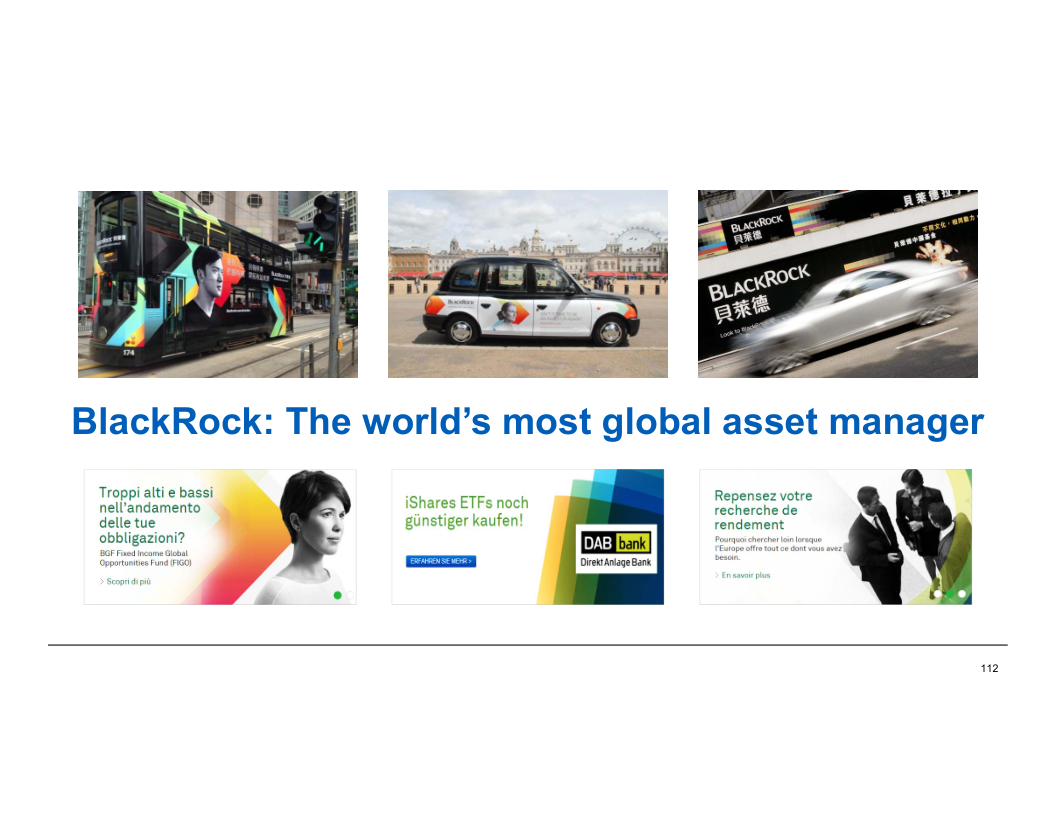The width and height of the screenshot is (1056, 816).
Task: Click the slide title 'BlackRock: The world's most global asset manager'
Action: coord(528,422)
